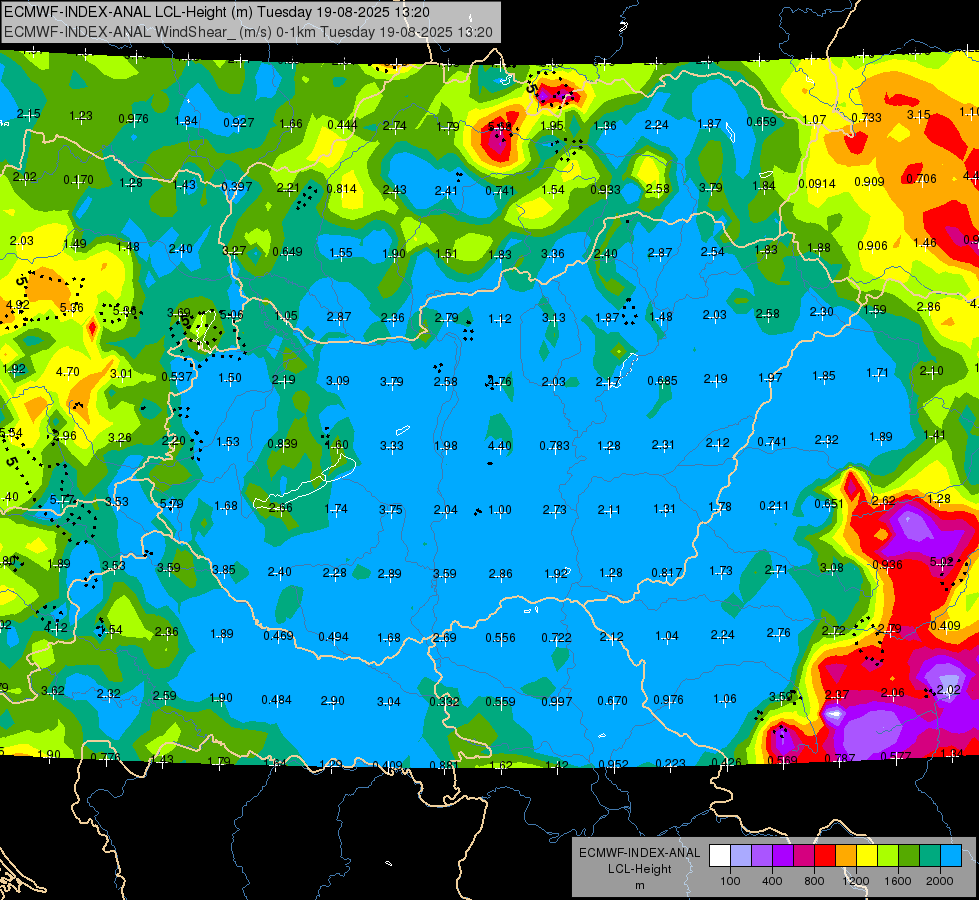The height and width of the screenshot is (900, 979).
Task: Click the legend label 400
Action: [x=772, y=881]
